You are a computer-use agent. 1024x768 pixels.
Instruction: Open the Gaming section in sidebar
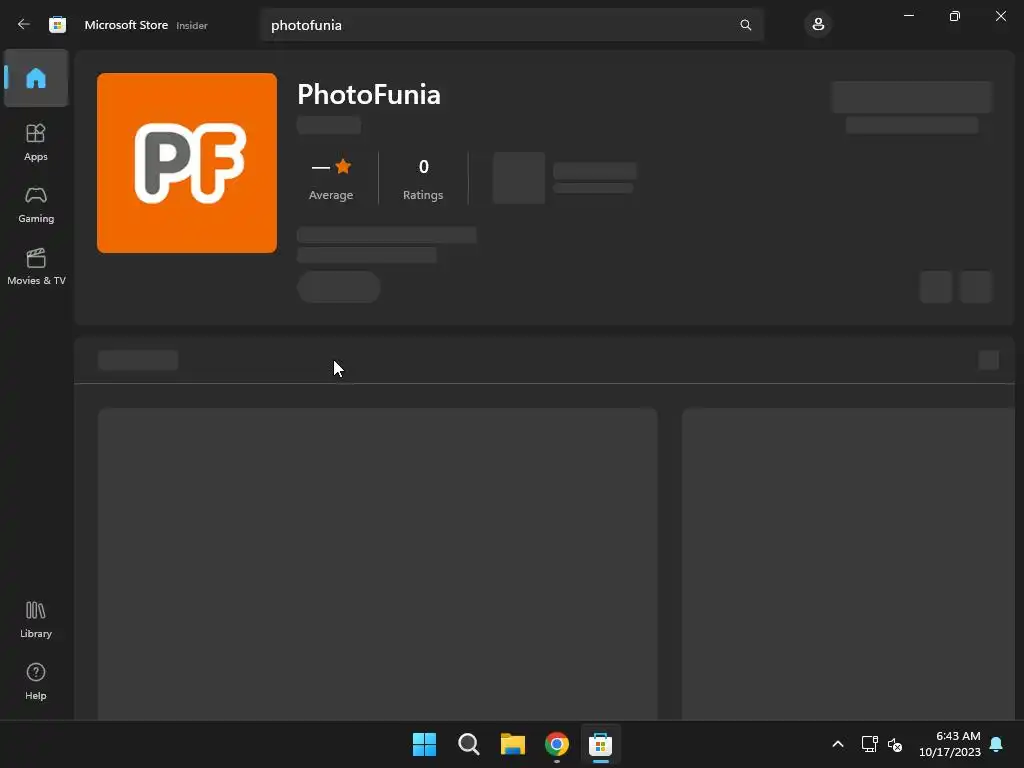point(36,204)
